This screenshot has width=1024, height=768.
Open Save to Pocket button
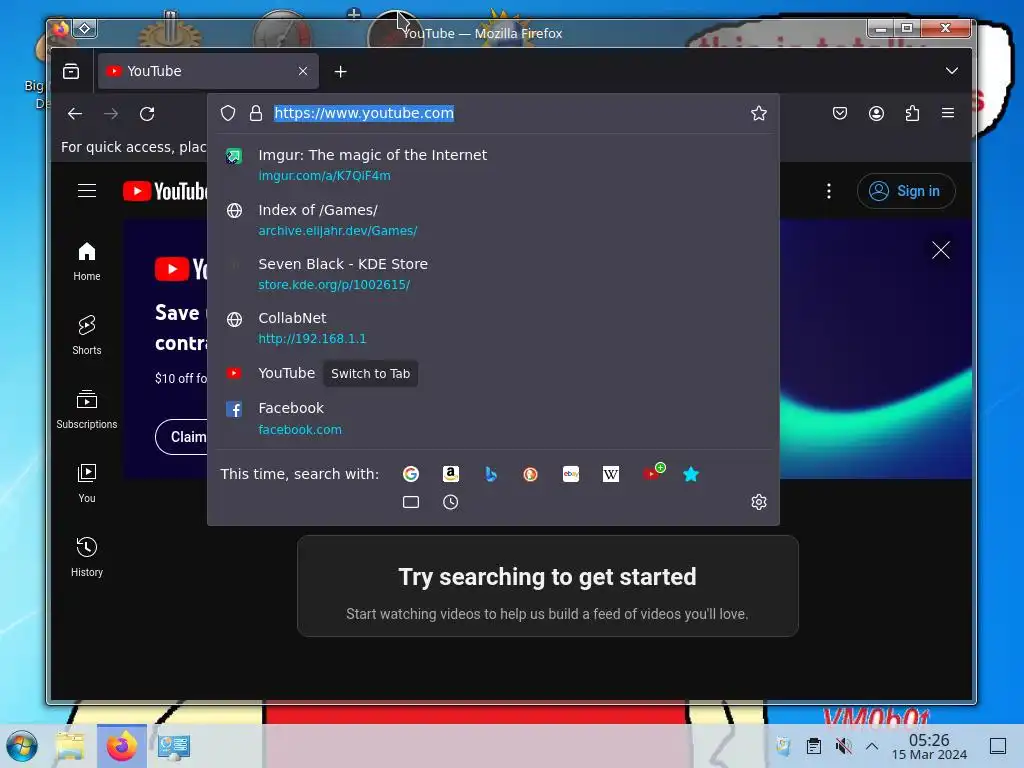pyautogui.click(x=840, y=114)
